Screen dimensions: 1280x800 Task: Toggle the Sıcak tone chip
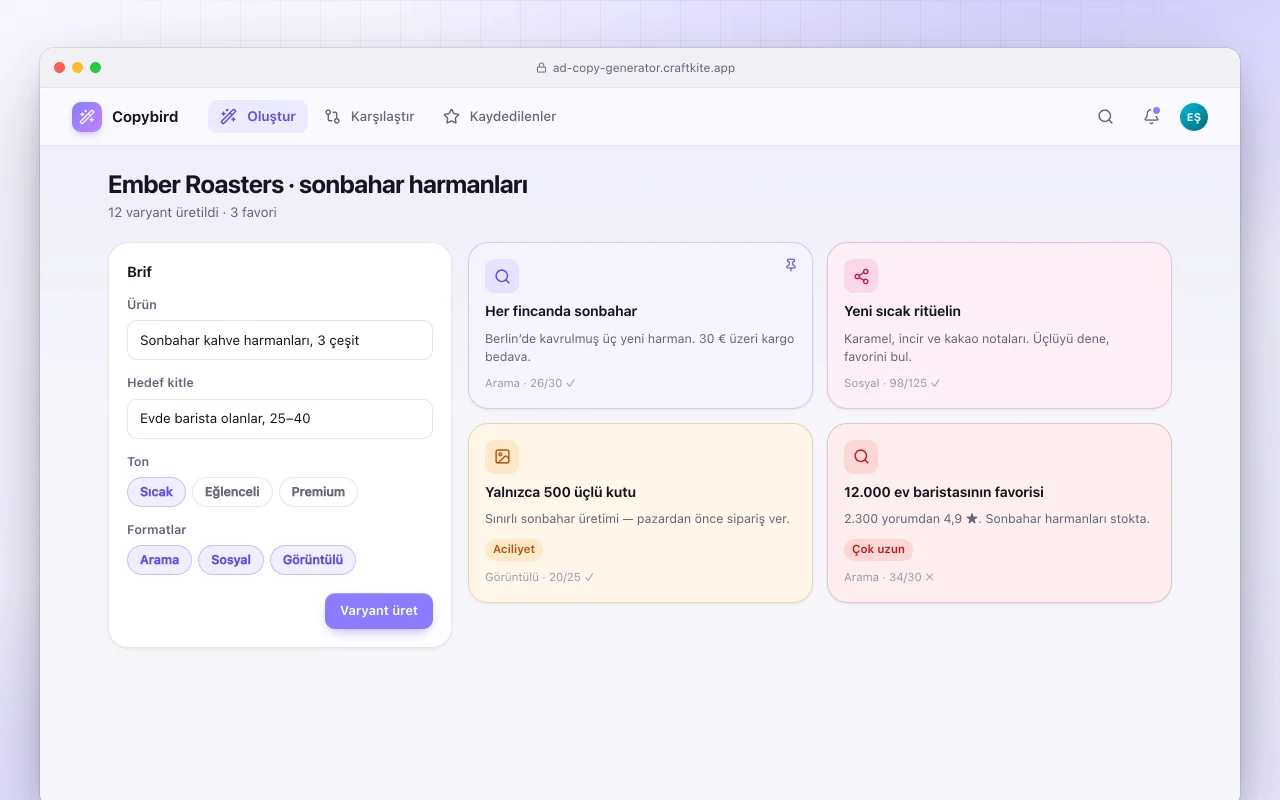[156, 492]
